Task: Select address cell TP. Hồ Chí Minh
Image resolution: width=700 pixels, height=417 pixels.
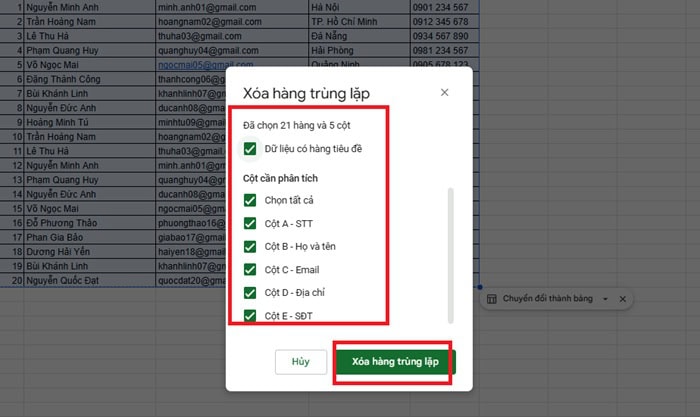Action: pyautogui.click(x=359, y=21)
